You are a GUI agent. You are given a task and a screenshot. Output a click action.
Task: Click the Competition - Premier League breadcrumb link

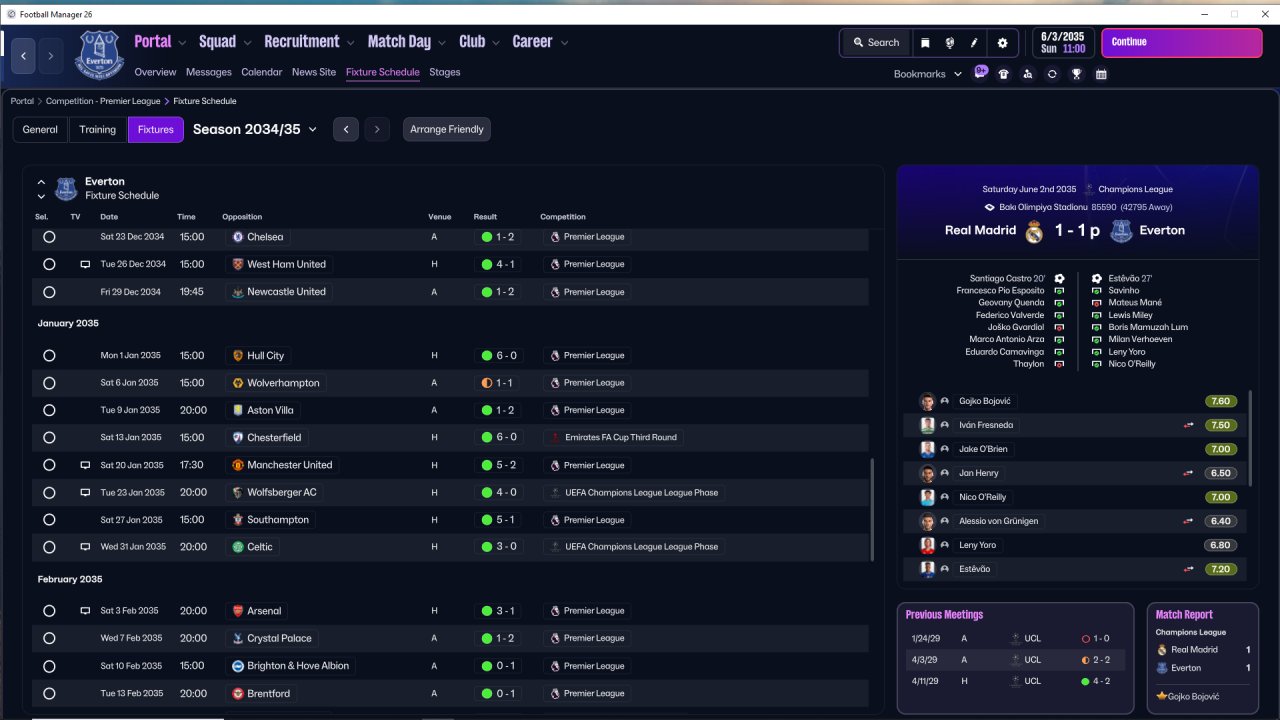click(x=103, y=101)
